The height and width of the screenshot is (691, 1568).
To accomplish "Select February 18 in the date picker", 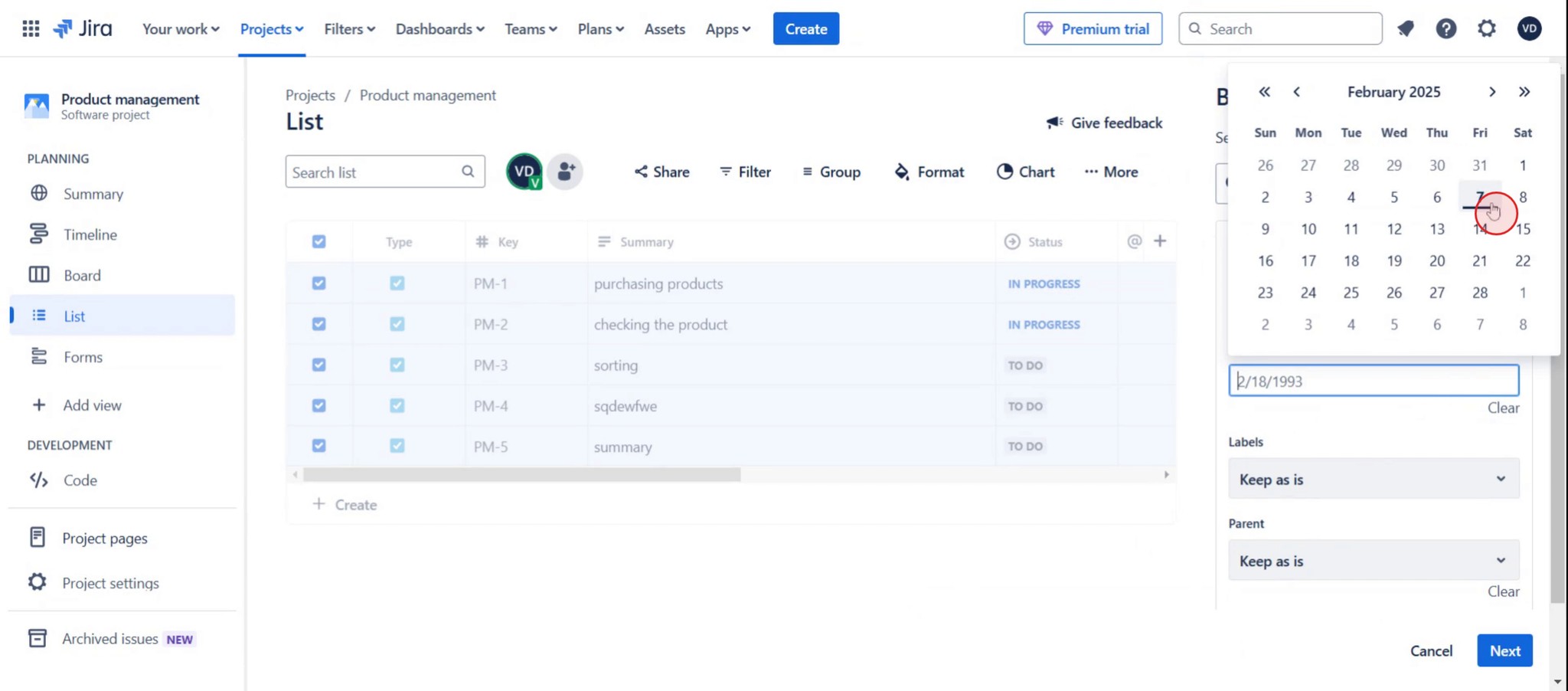I will coord(1351,260).
